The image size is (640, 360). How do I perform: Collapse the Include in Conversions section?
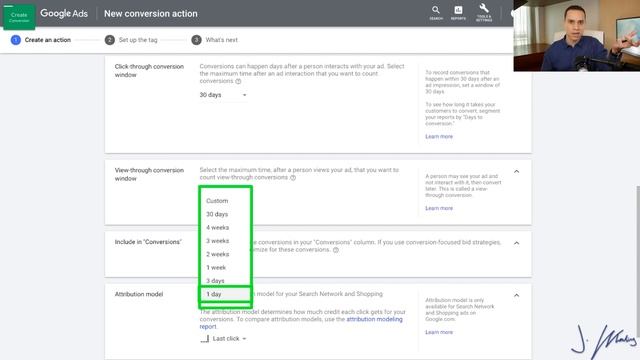[516, 243]
